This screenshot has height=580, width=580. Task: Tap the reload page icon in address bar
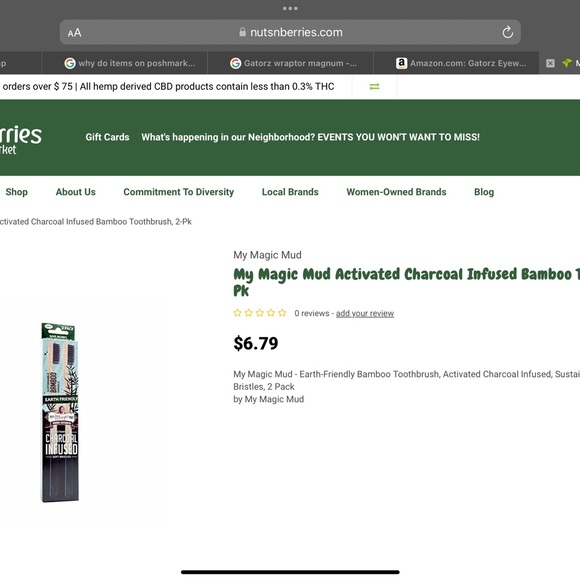click(508, 32)
